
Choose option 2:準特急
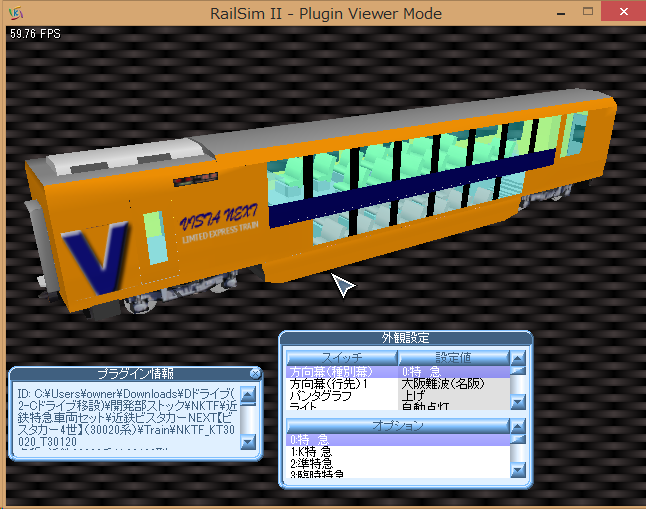pyautogui.click(x=398, y=464)
